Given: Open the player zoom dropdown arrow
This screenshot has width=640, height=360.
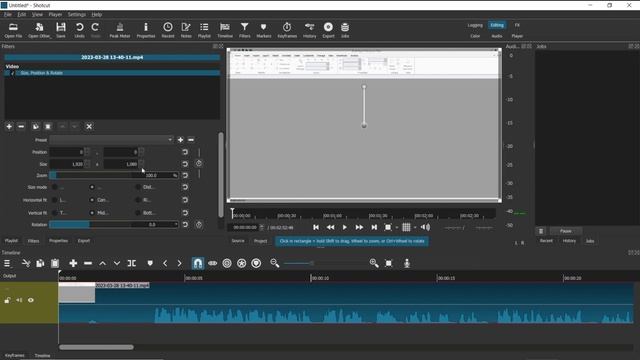Looking at the screenshot, I should coord(397,227).
